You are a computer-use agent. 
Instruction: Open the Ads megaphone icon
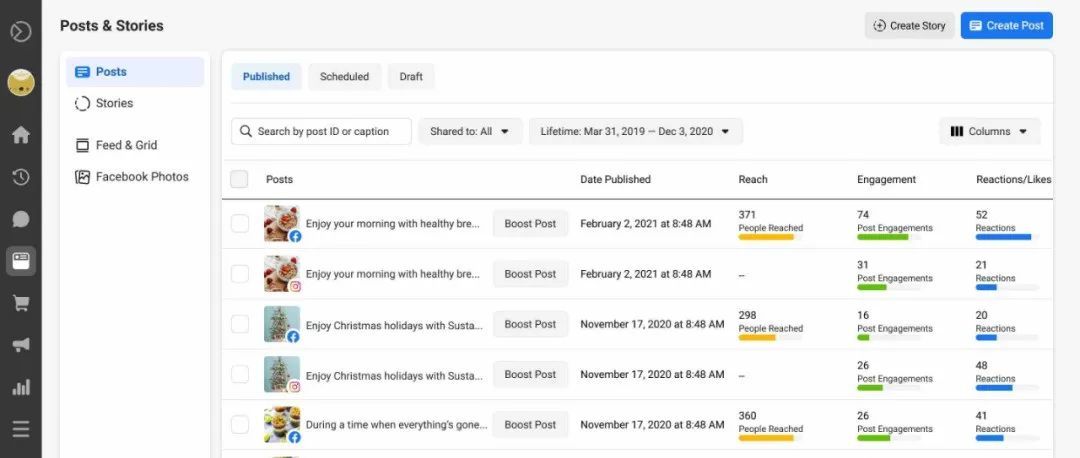[21, 345]
